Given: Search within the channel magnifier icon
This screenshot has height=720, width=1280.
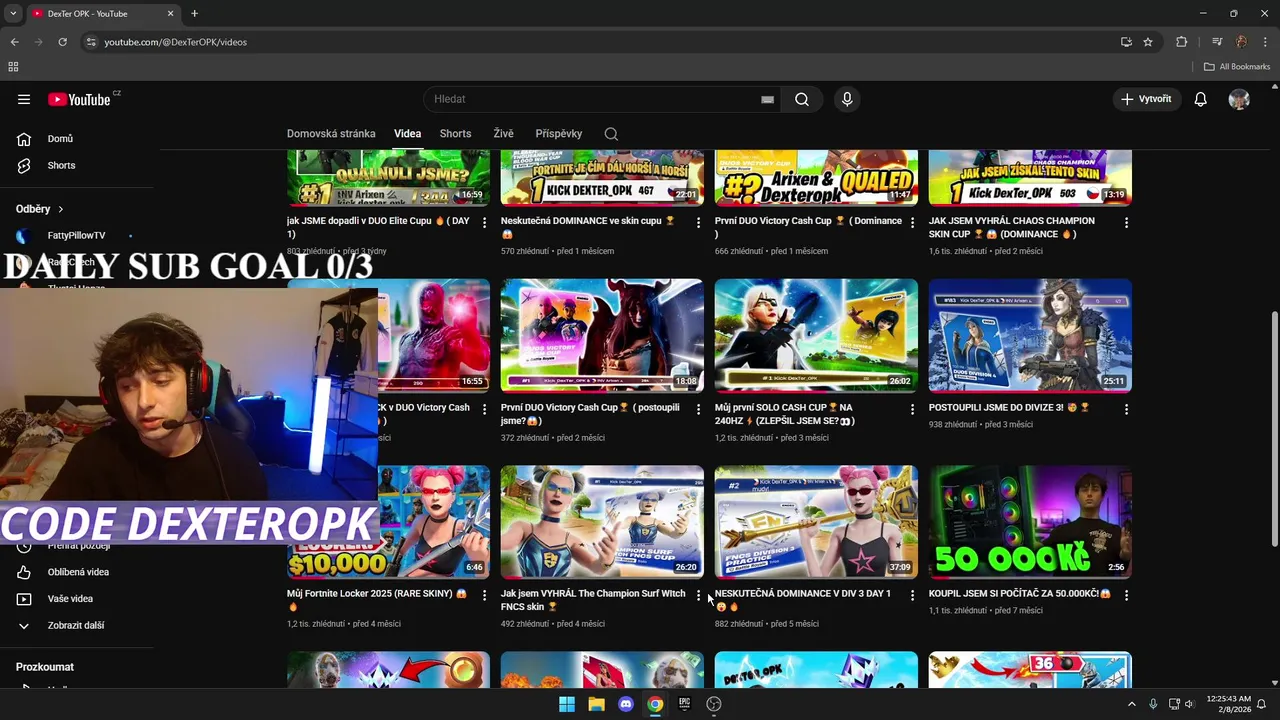Looking at the screenshot, I should tap(611, 134).
